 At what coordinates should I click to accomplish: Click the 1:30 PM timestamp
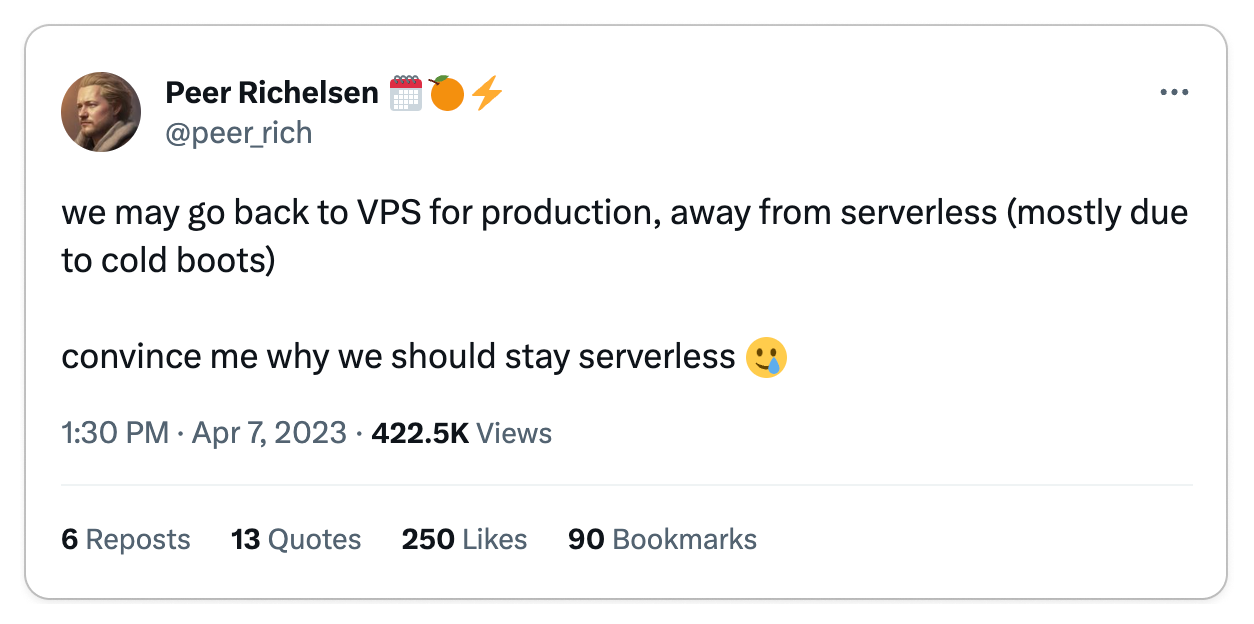[115, 433]
